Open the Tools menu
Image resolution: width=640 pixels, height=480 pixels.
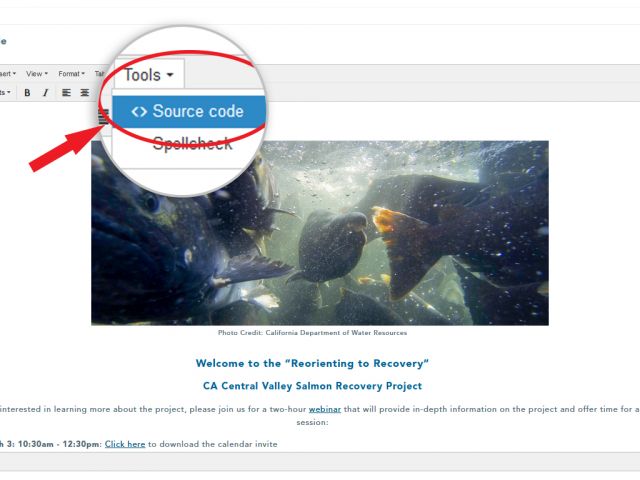(x=149, y=75)
